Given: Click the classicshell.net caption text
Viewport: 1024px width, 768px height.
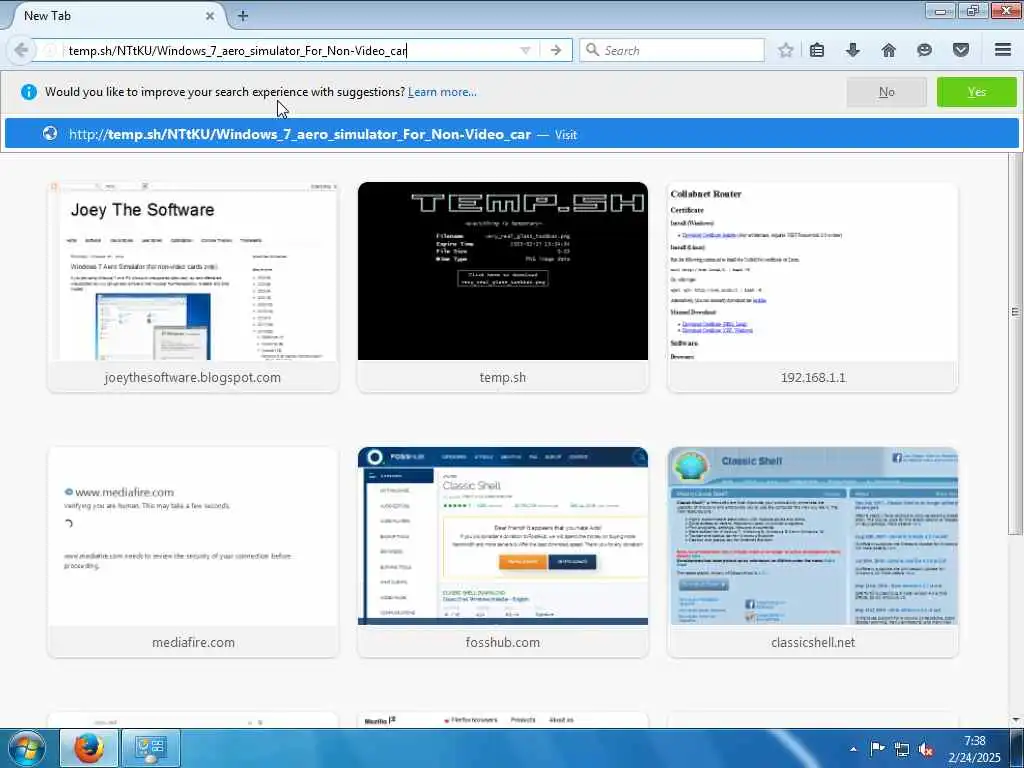Looking at the screenshot, I should pos(813,643).
